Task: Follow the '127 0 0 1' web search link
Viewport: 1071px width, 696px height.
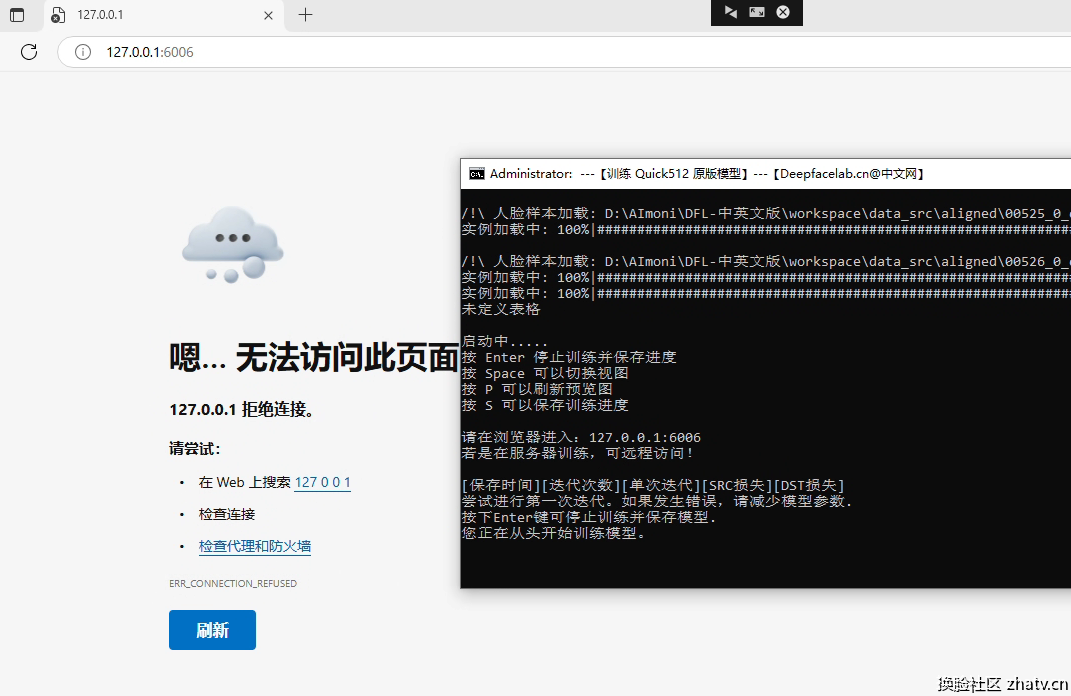Action: coord(322,482)
